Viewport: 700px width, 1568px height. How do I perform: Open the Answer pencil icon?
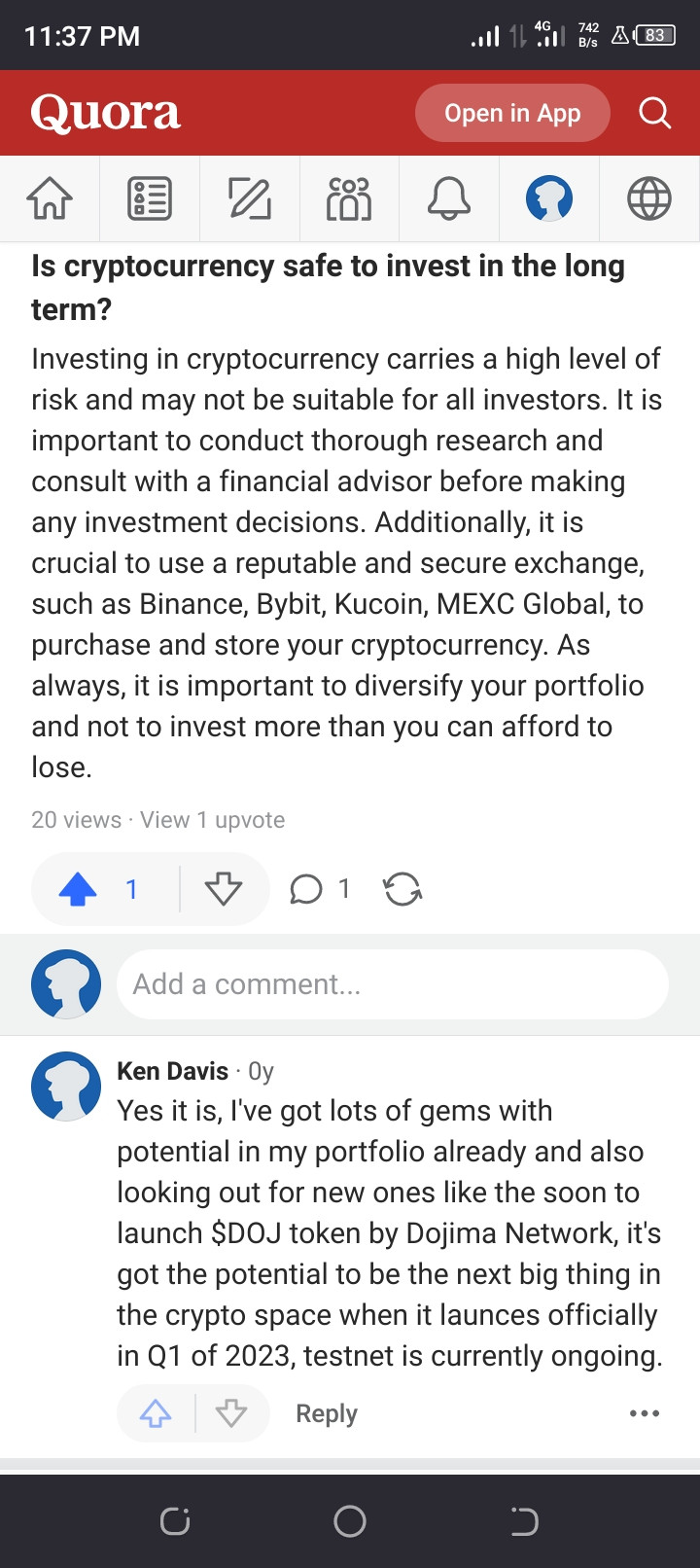250,198
